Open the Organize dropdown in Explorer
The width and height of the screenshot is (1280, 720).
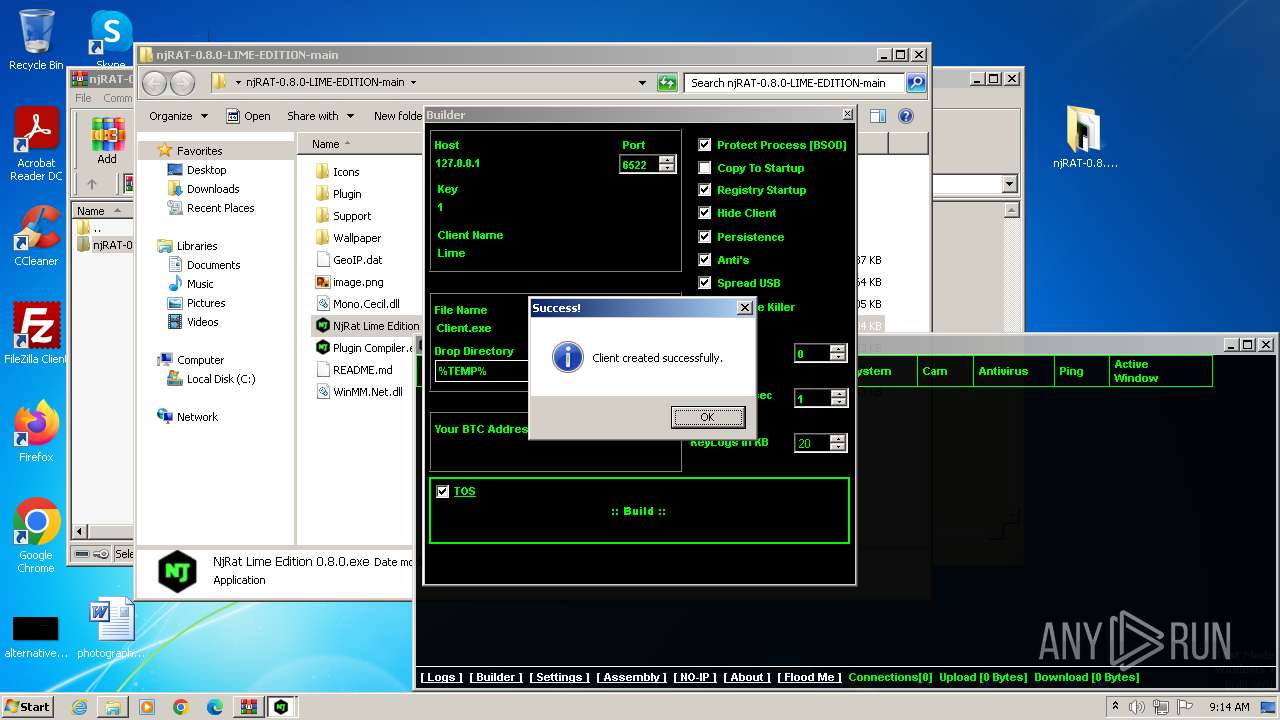178,116
